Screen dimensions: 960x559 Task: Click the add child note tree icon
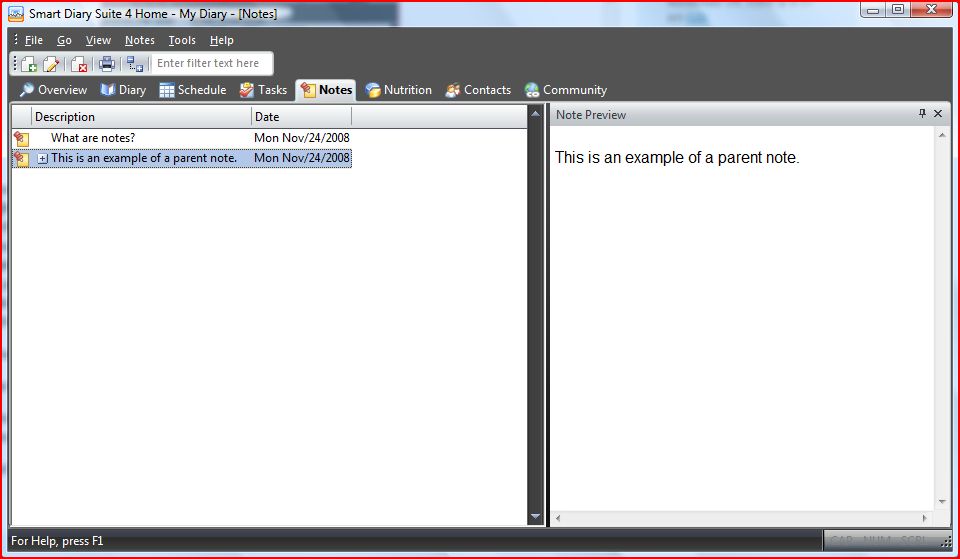135,64
